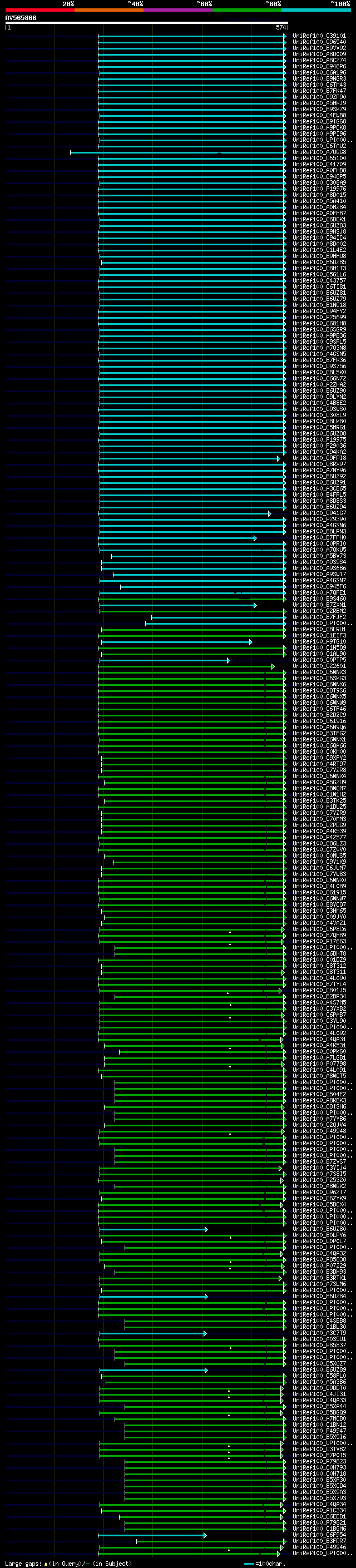The width and height of the screenshot is (356, 1568).
Task: Select UniRef100_Q941G7 label
Action: 319,513
